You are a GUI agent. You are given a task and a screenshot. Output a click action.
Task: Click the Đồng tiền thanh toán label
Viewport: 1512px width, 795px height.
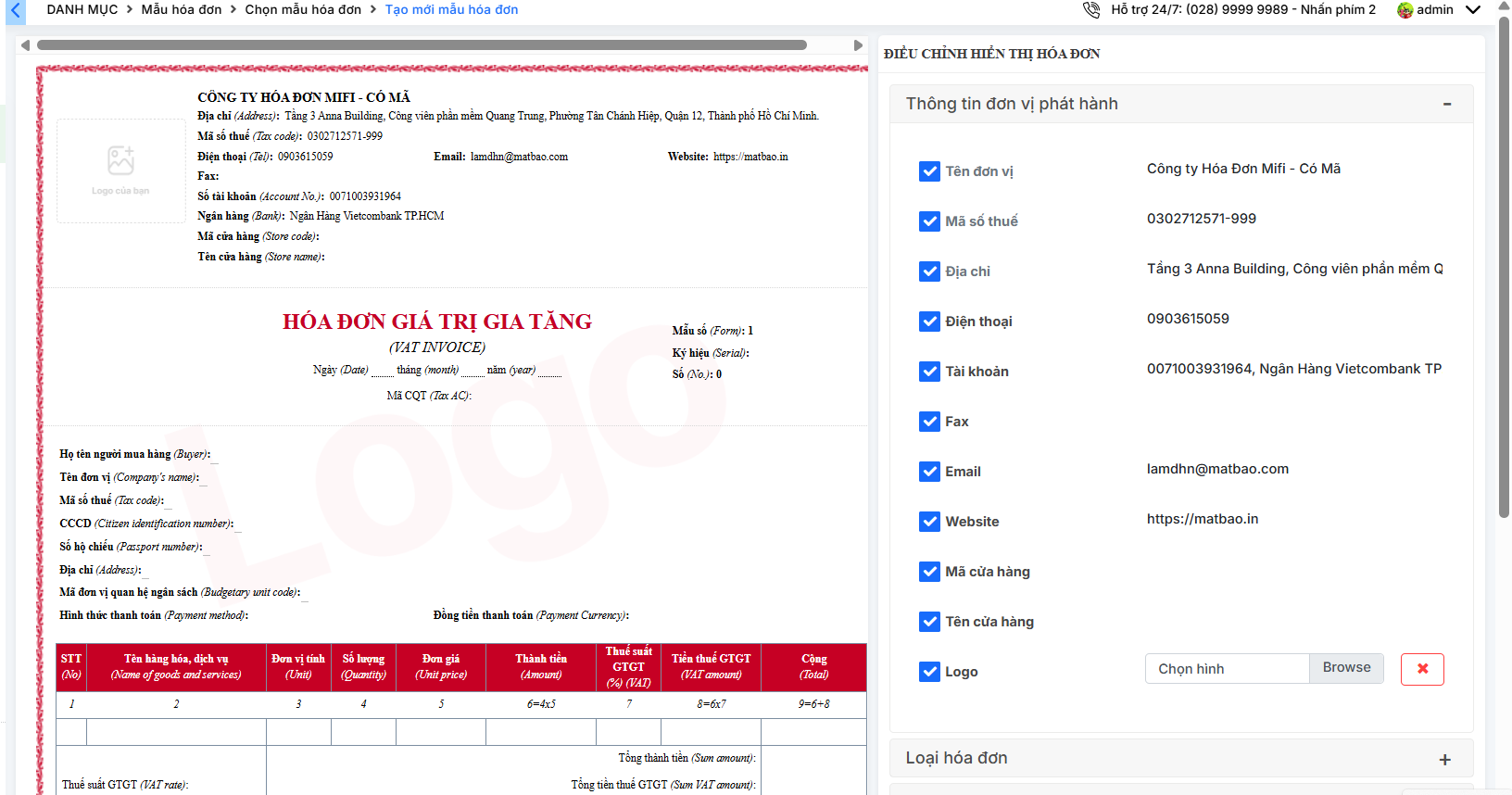pyautogui.click(x=531, y=615)
